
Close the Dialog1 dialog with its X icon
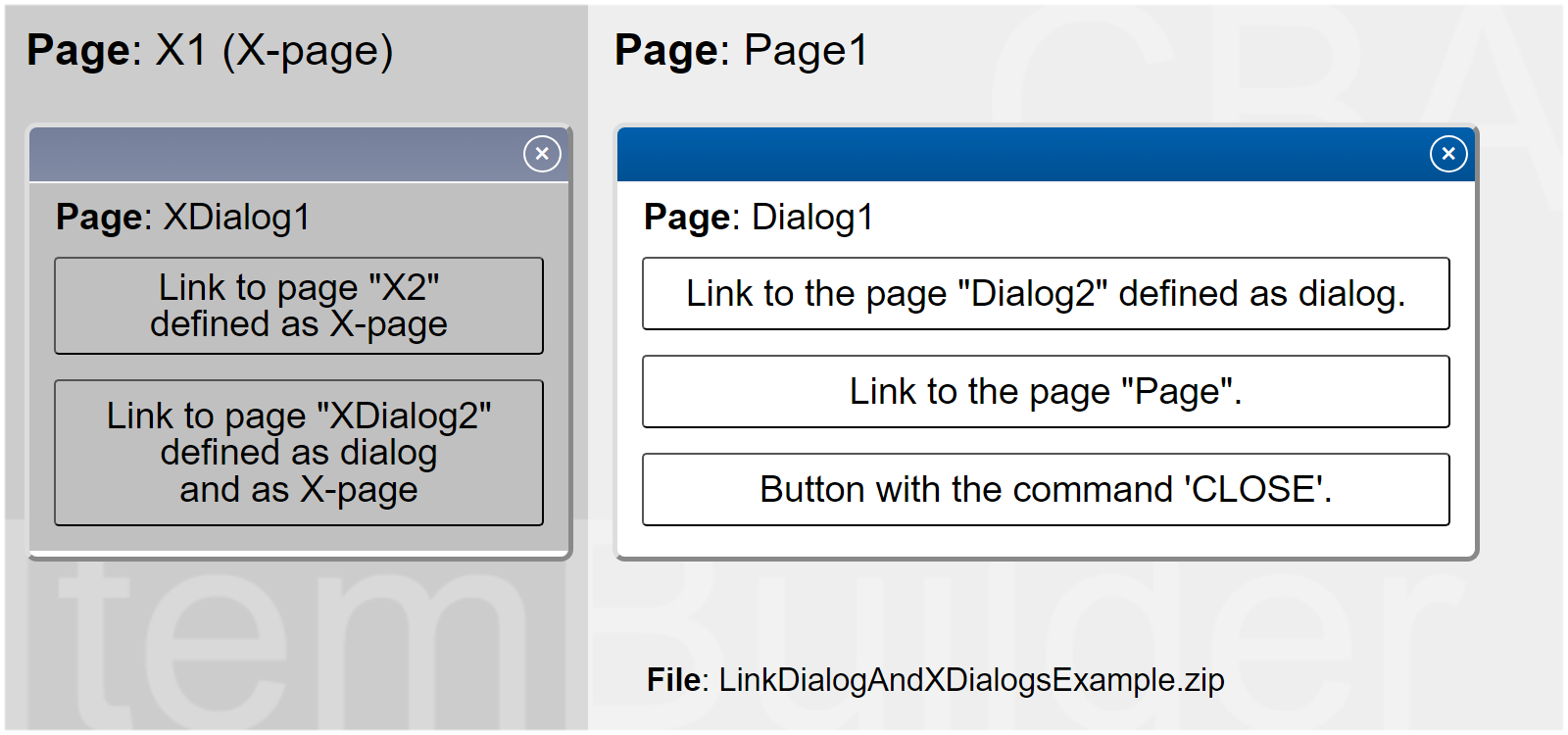coord(1447,154)
